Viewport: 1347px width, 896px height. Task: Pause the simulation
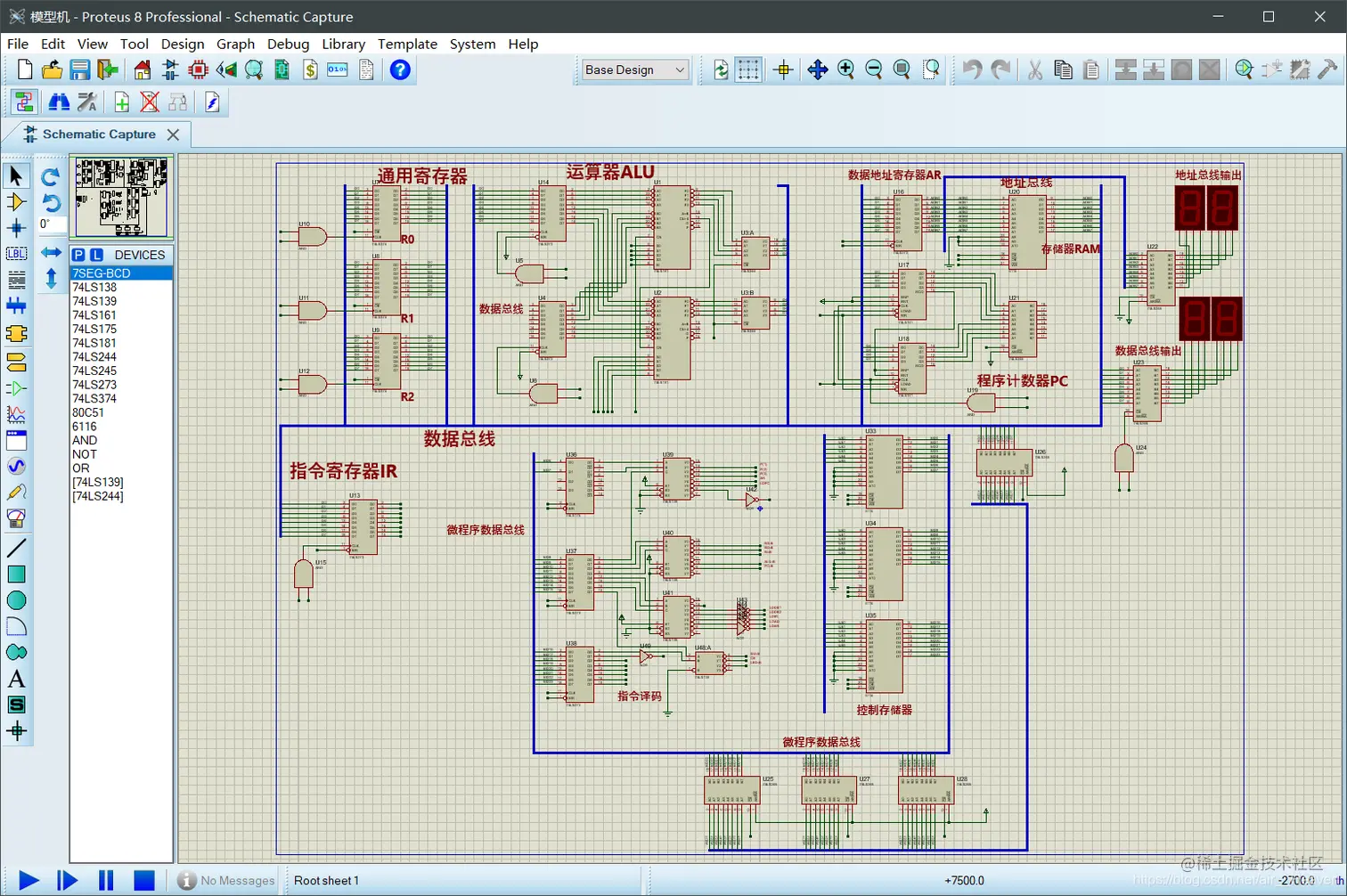(x=106, y=880)
